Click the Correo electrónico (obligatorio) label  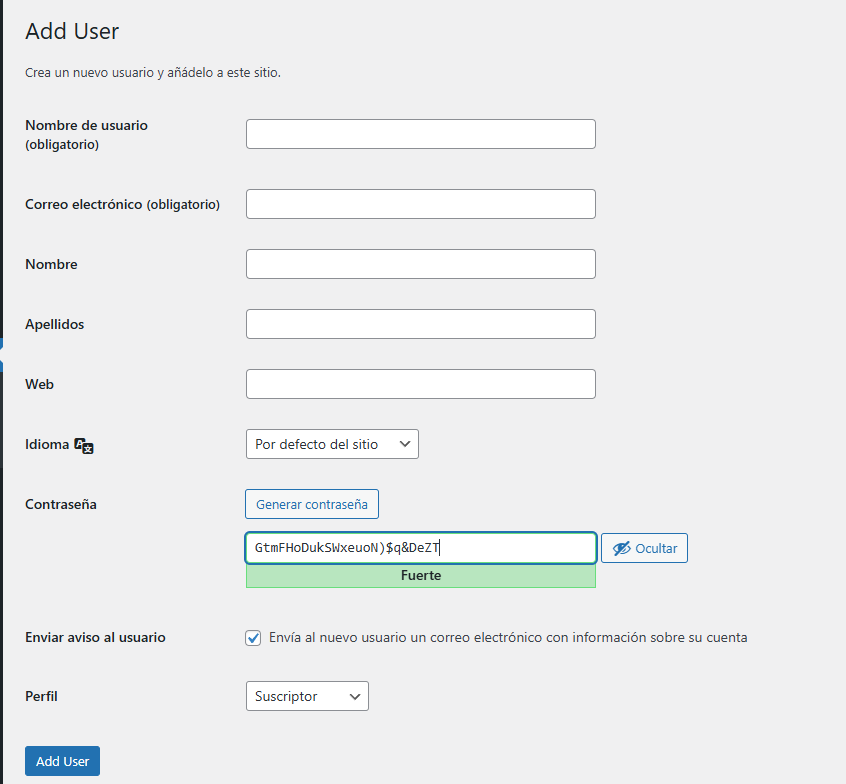pos(122,204)
